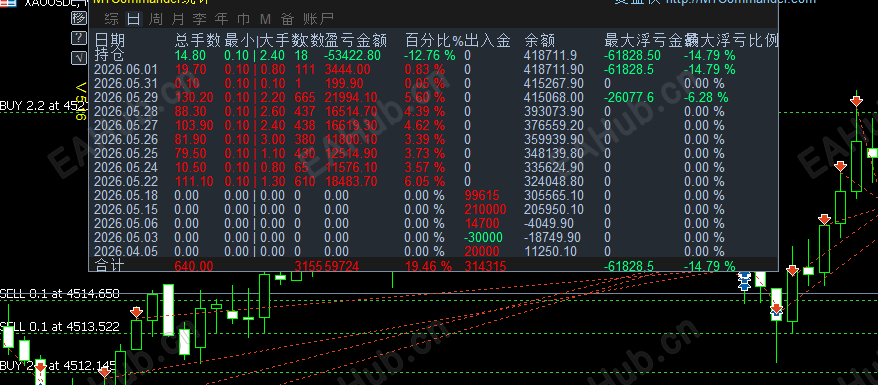Select the 2026.05.24 date row
This screenshot has height=385, width=878.
(x=126, y=167)
